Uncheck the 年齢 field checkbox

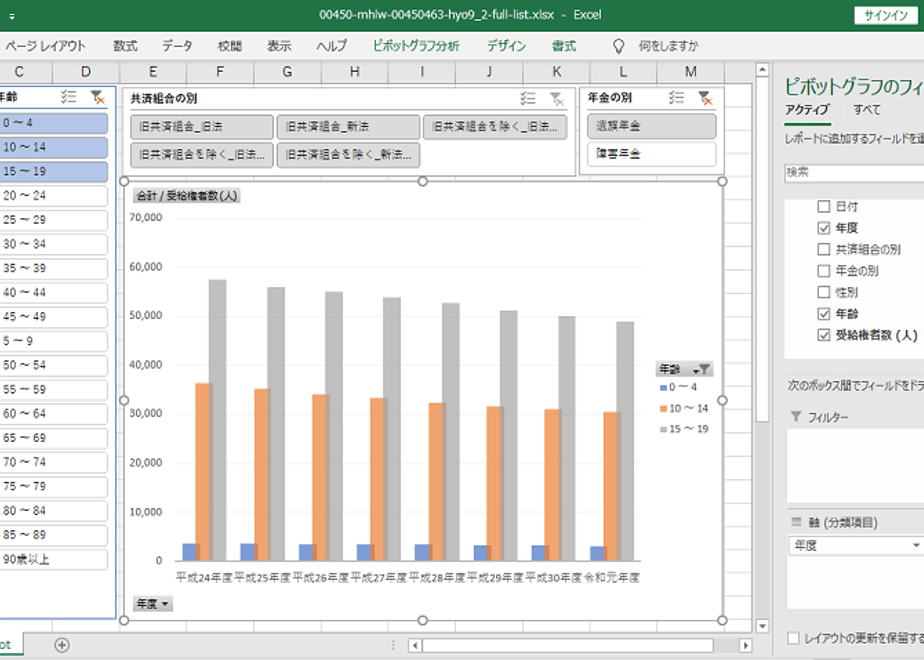pyautogui.click(x=824, y=314)
